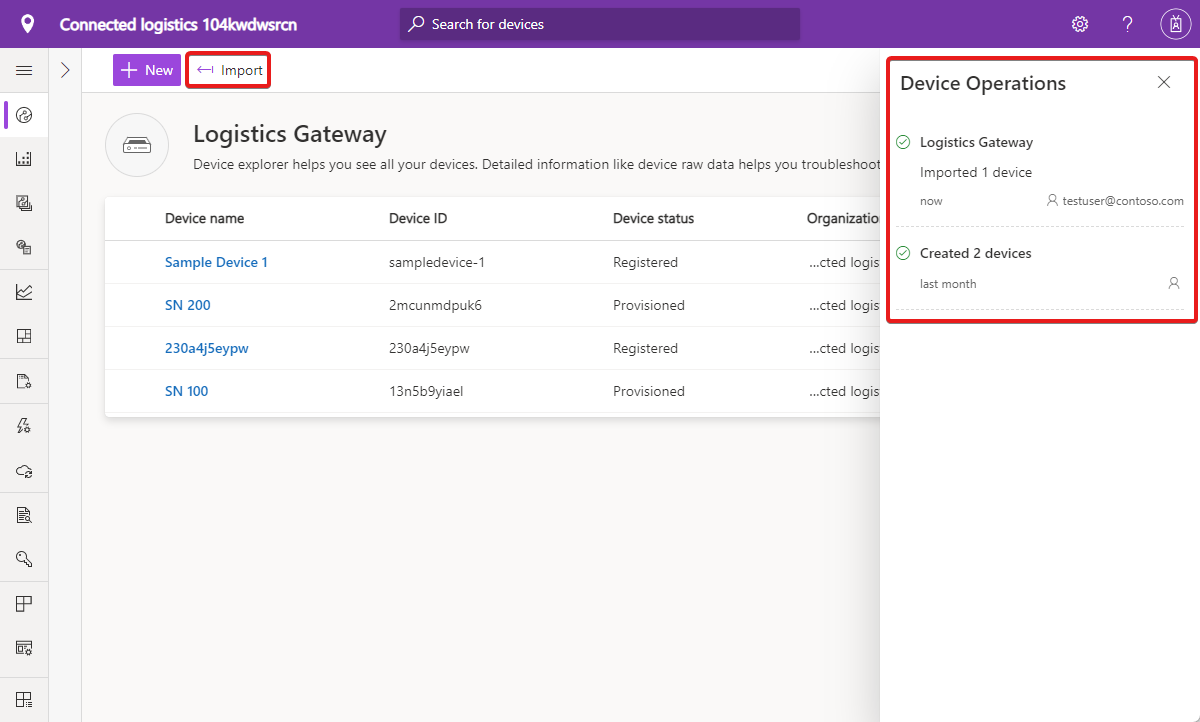Open Permissions key icon
This screenshot has width=1200, height=722.
24,559
